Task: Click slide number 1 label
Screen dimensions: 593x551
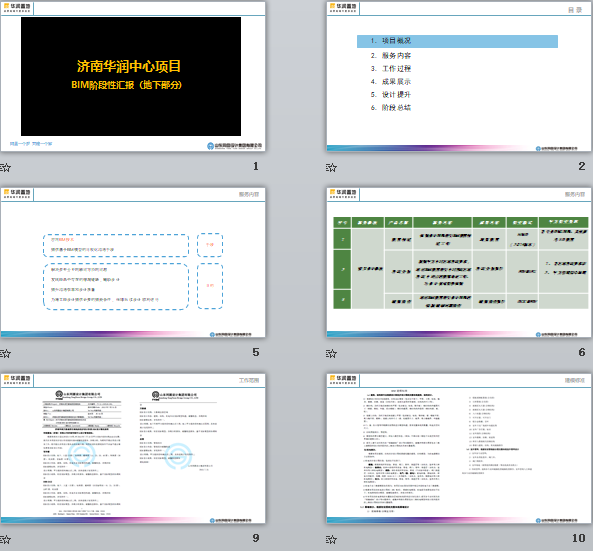Action: 256,166
